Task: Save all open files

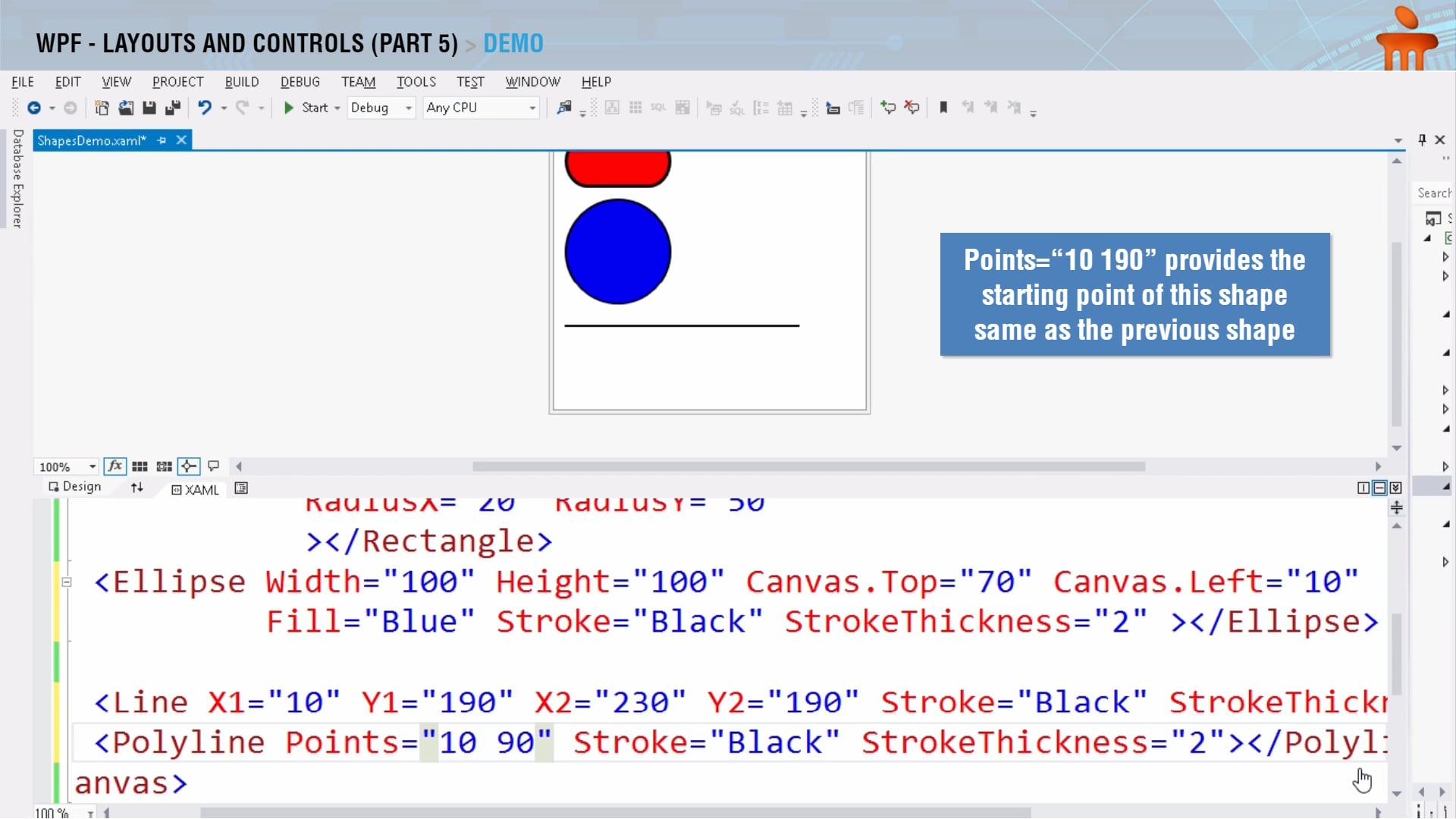Action: (172, 108)
